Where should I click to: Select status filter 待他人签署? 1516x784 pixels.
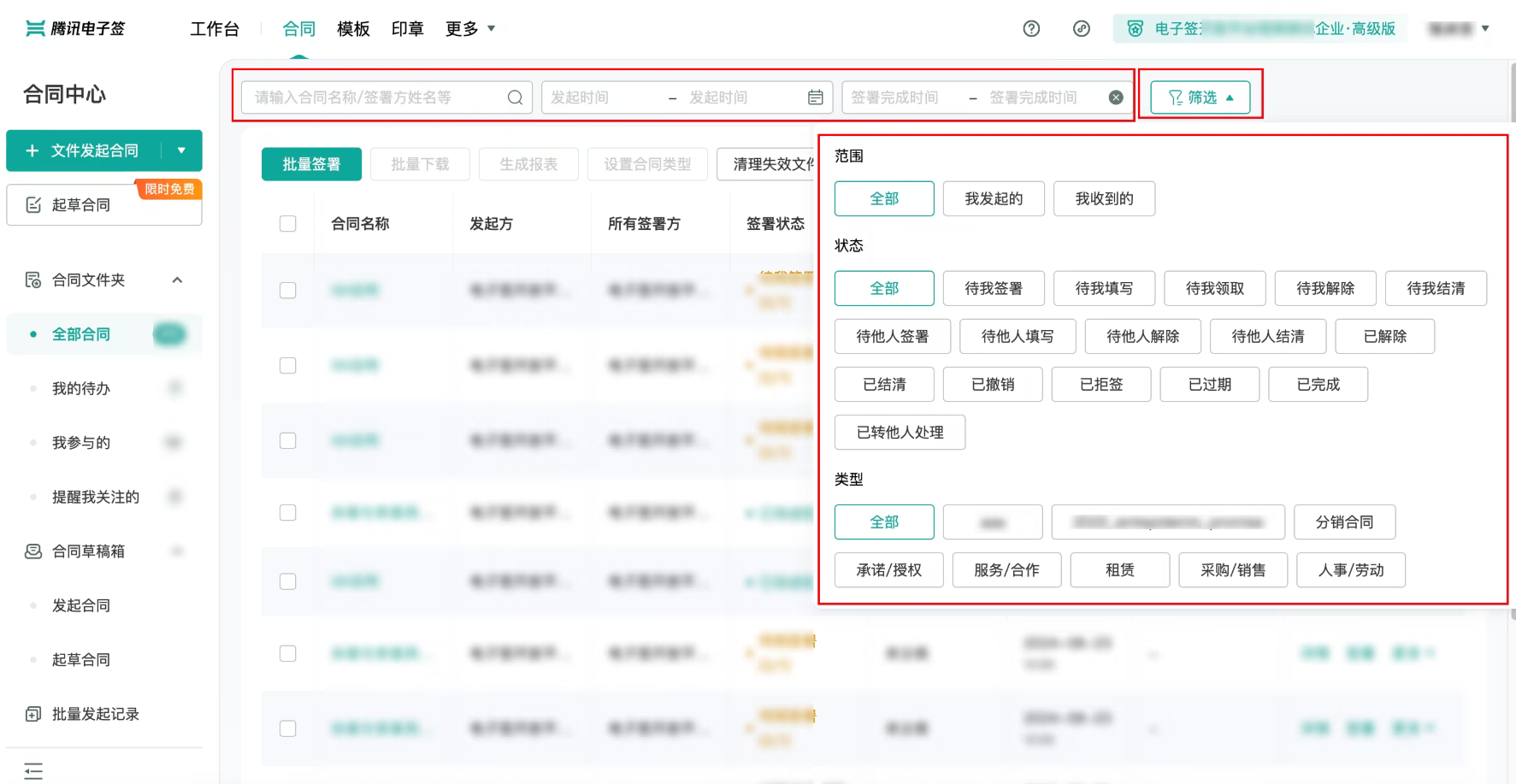[893, 336]
